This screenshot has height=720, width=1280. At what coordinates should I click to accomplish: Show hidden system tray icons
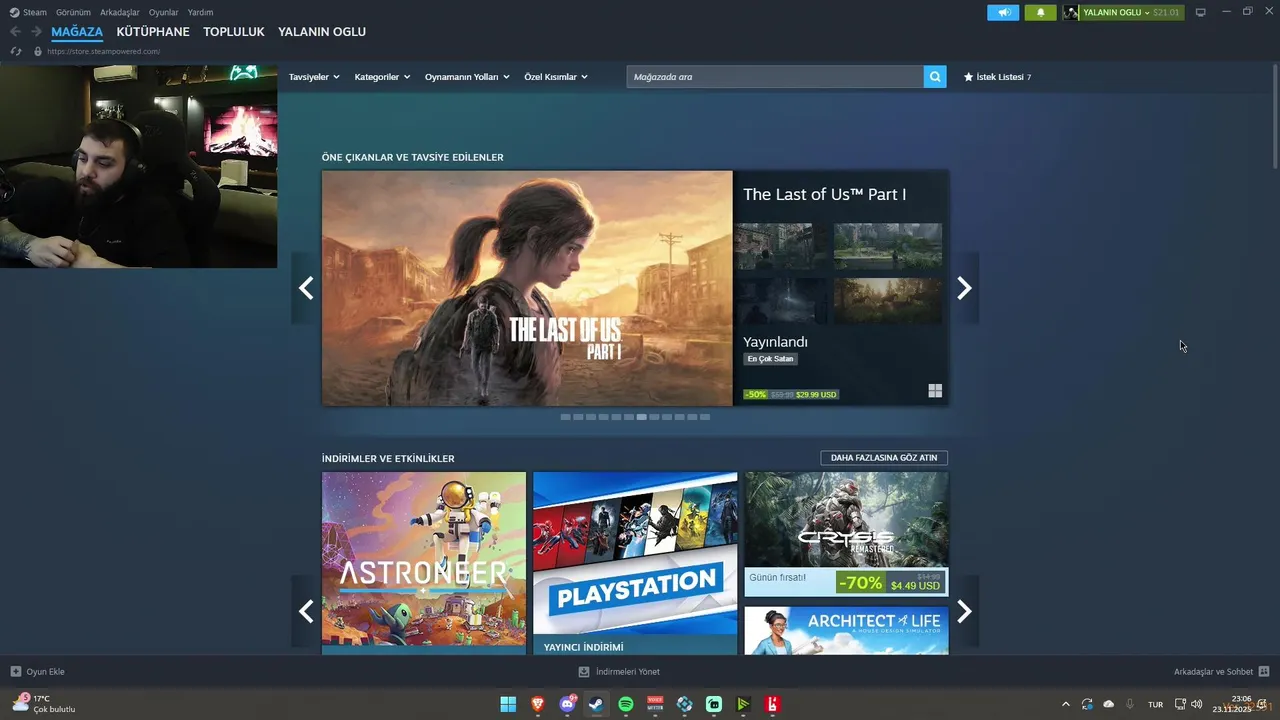[1065, 704]
